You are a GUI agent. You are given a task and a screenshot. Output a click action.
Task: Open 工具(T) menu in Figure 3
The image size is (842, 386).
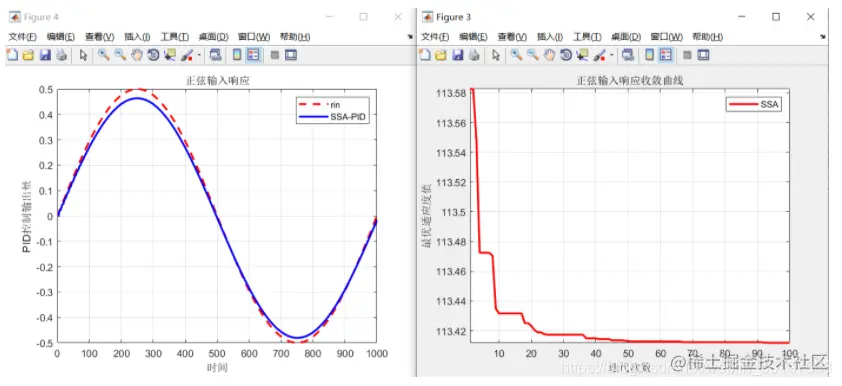587,37
